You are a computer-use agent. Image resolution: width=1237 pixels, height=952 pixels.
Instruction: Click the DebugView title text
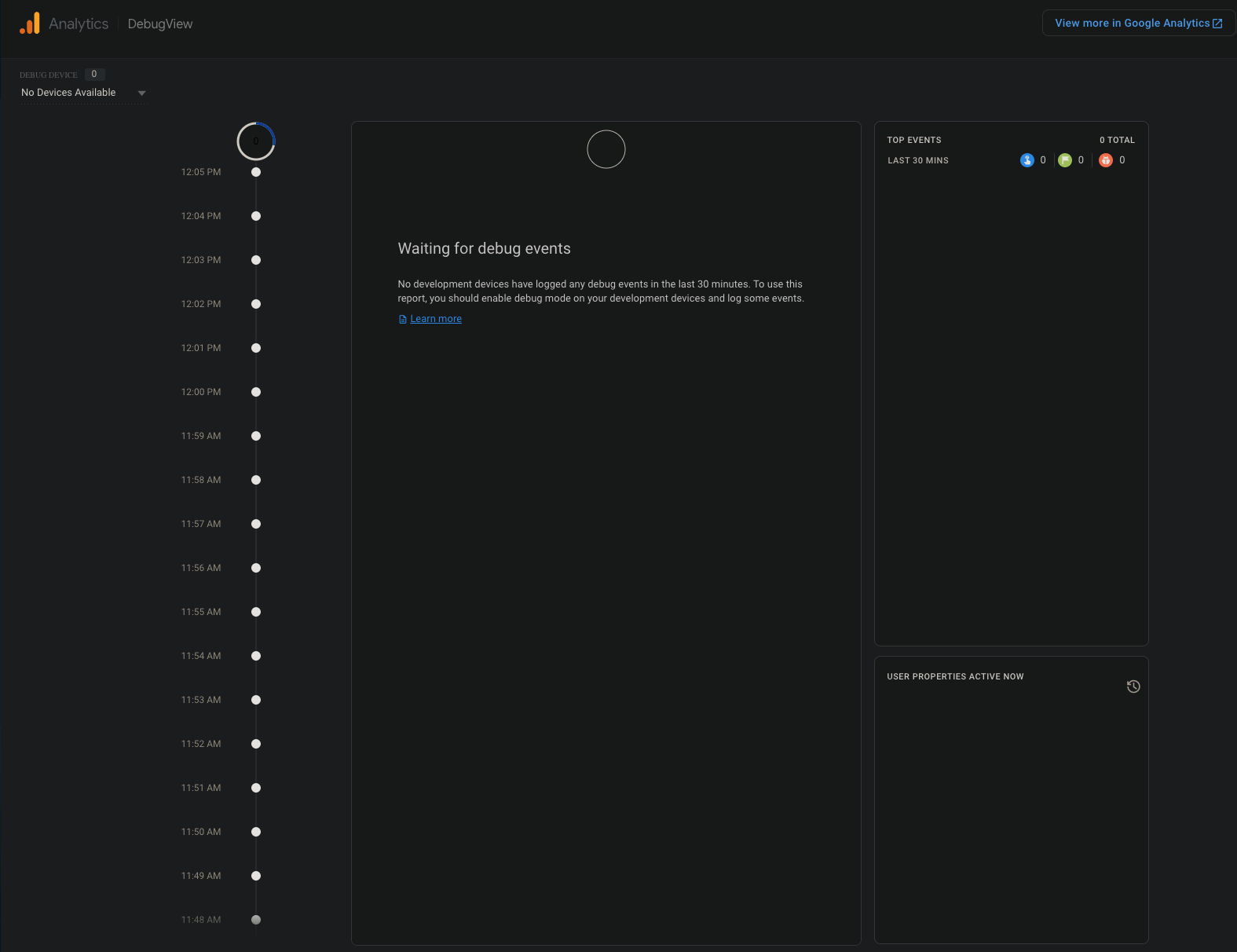pyautogui.click(x=160, y=24)
